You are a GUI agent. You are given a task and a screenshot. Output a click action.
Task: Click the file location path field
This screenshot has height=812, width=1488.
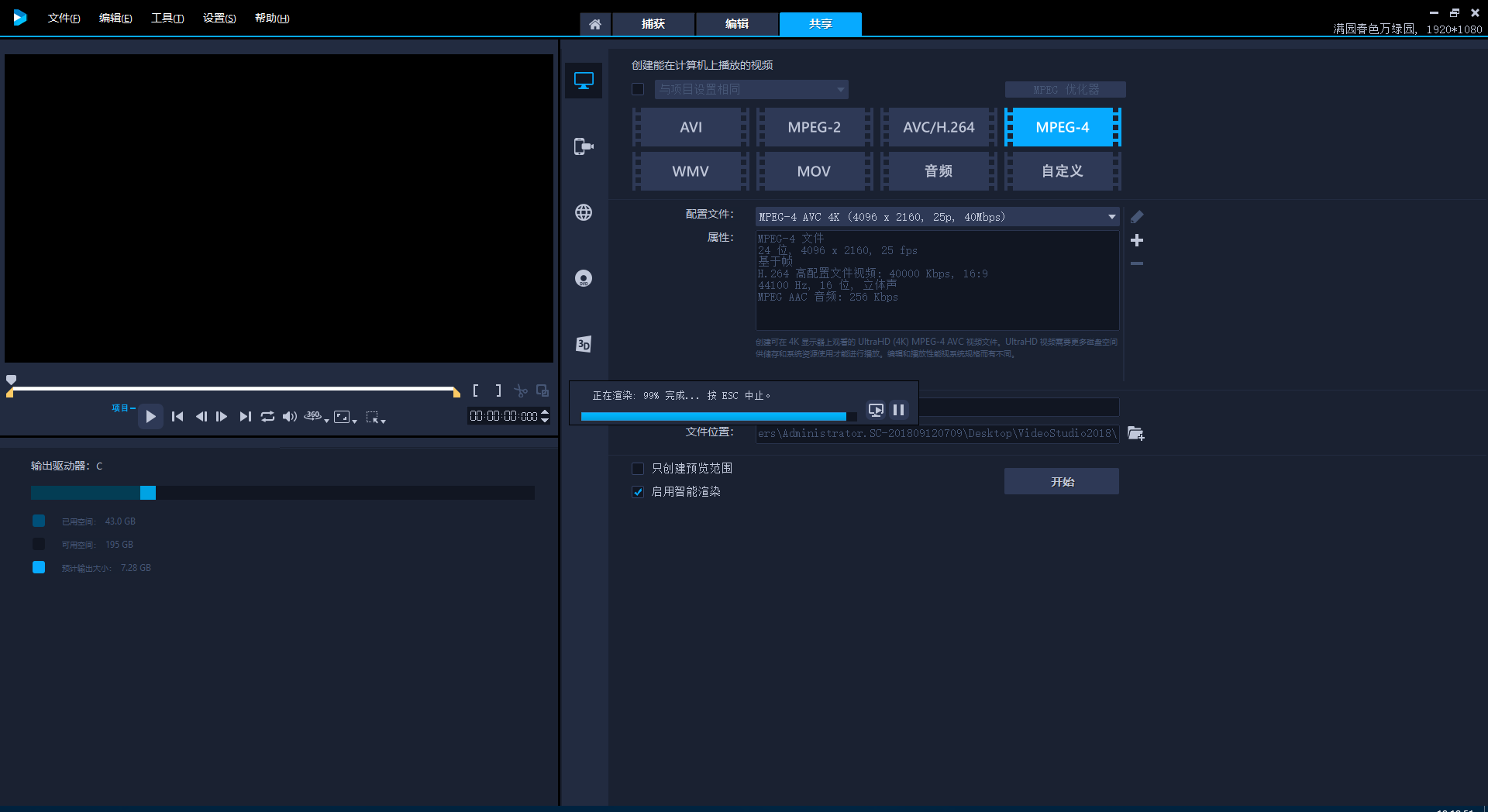[938, 434]
